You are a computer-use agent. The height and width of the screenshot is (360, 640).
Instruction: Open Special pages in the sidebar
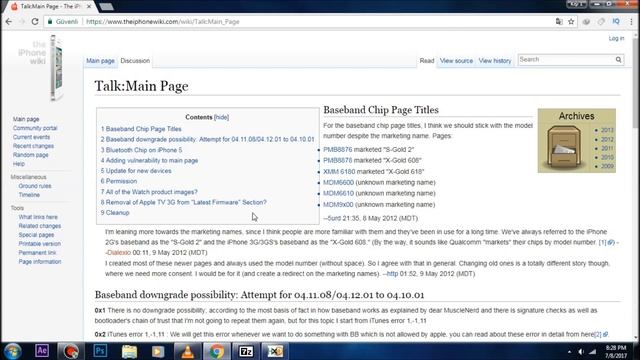pyautogui.click(x=36, y=235)
